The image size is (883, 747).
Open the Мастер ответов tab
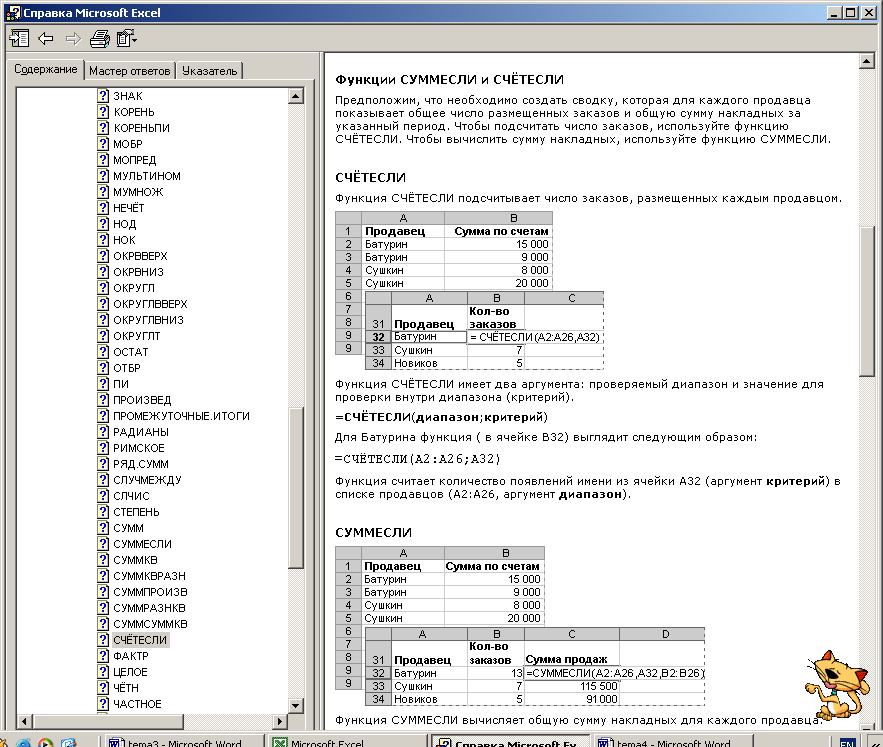pyautogui.click(x=130, y=71)
